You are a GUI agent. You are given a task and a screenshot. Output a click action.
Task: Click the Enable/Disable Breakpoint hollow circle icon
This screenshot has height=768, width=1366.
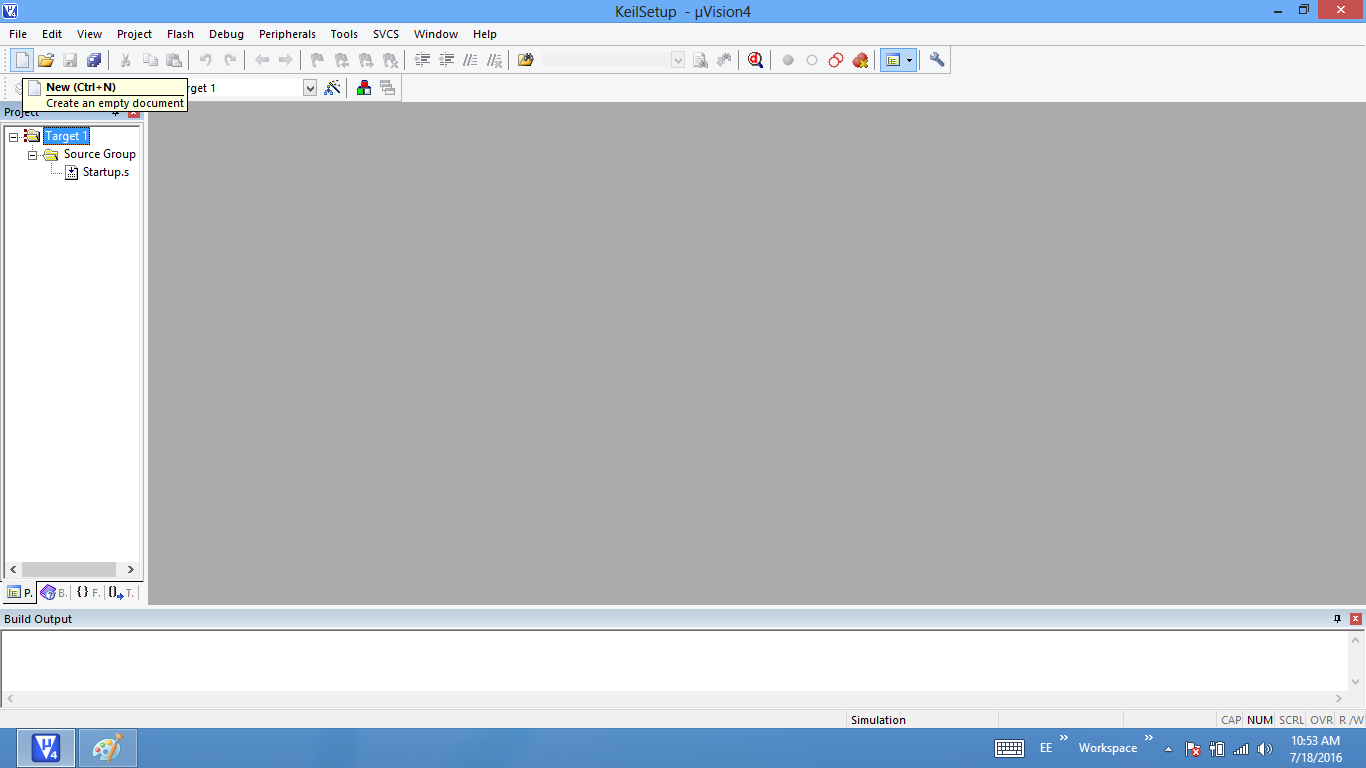812,60
